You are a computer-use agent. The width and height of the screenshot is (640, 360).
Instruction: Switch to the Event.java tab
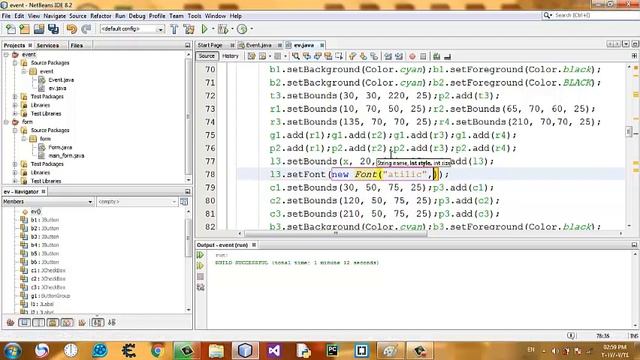point(258,45)
